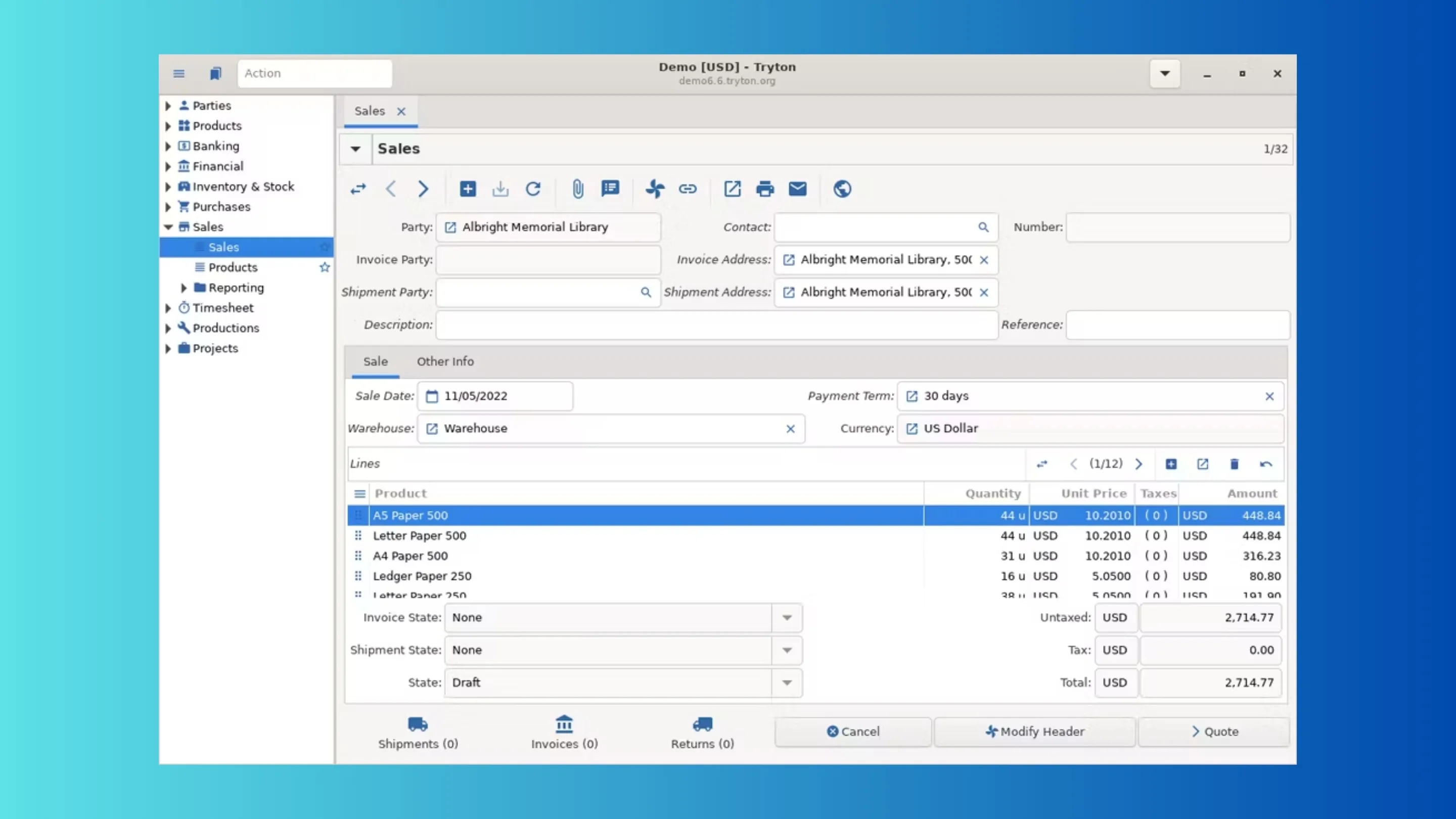Add a new line in Lines

coord(1171,464)
